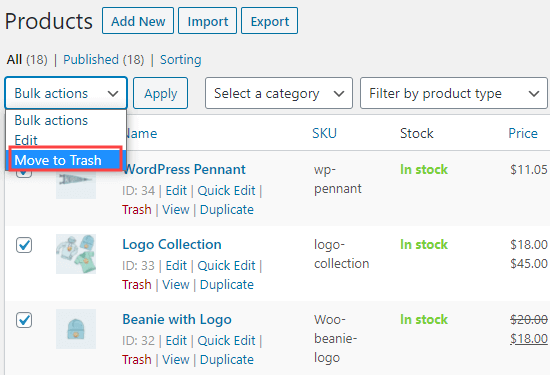Quick Edit the Beanie with Logo
The image size is (550, 375).
coord(226,341)
